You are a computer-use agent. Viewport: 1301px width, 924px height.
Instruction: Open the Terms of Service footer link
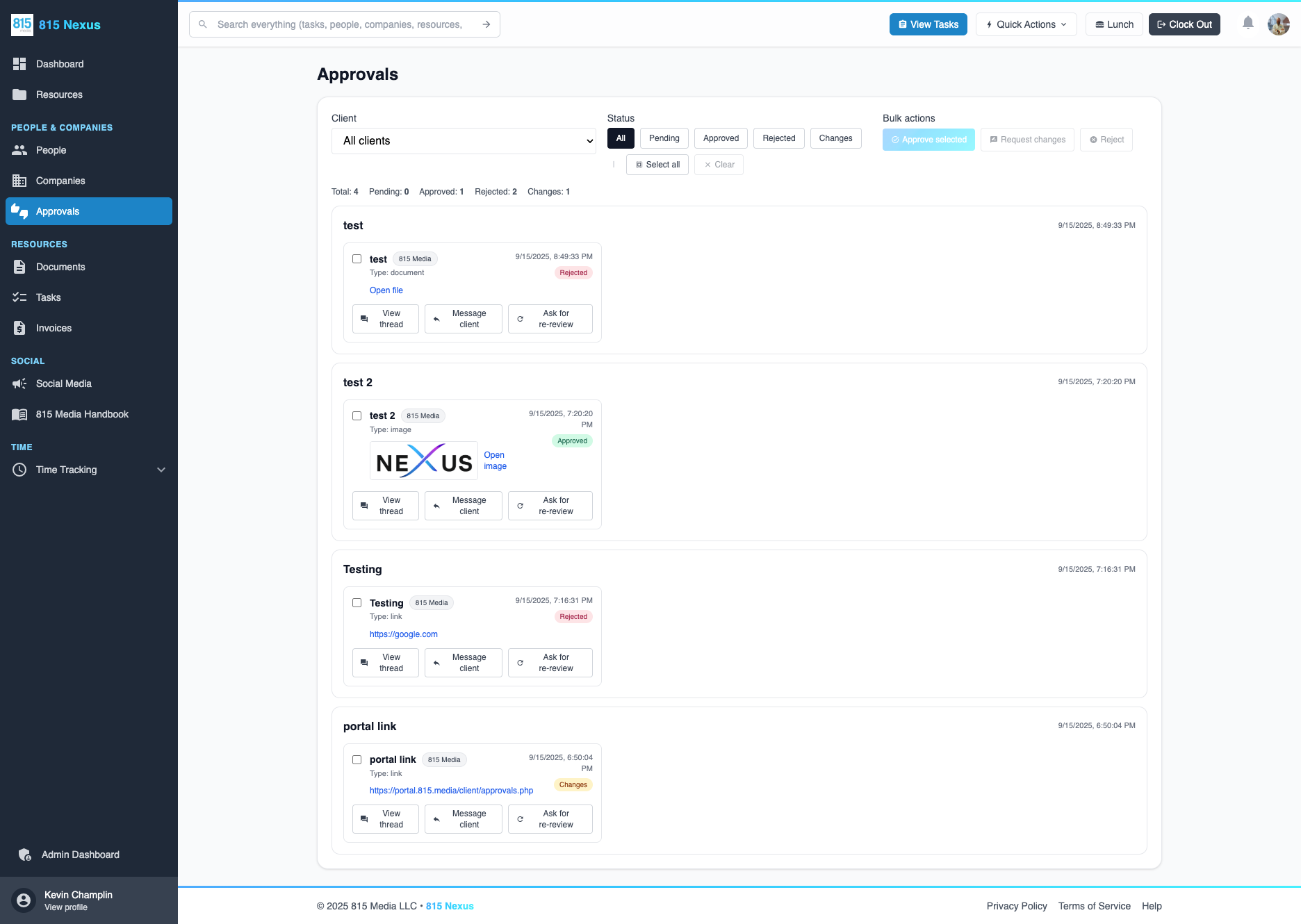click(x=1095, y=906)
